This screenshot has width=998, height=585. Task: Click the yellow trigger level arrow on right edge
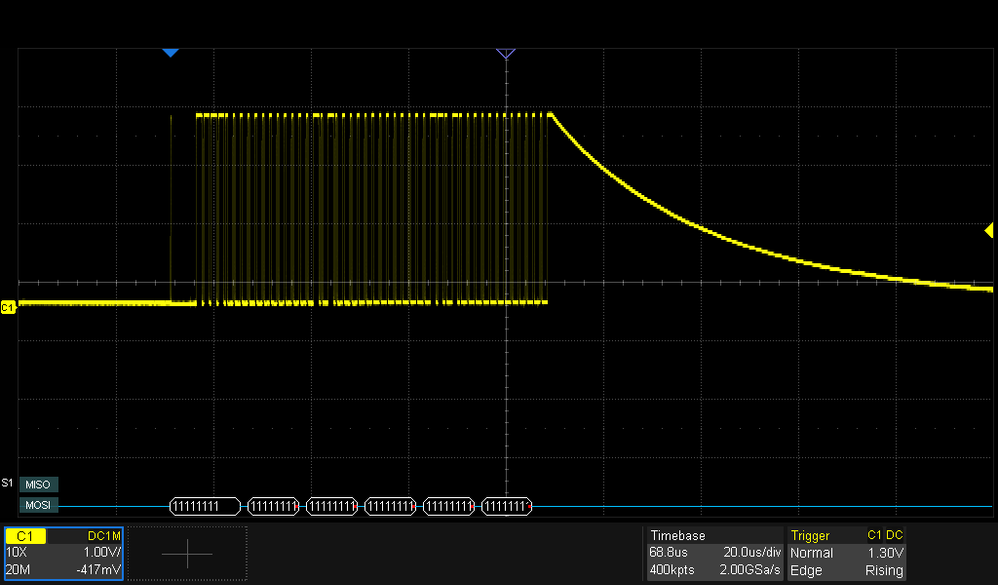pos(989,230)
